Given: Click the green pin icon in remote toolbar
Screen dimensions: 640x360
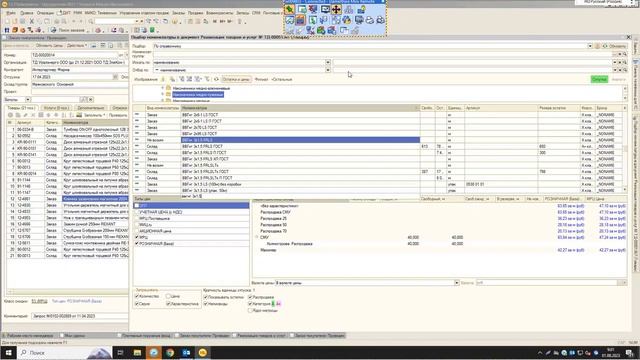Looking at the screenshot, I should 289,9.
